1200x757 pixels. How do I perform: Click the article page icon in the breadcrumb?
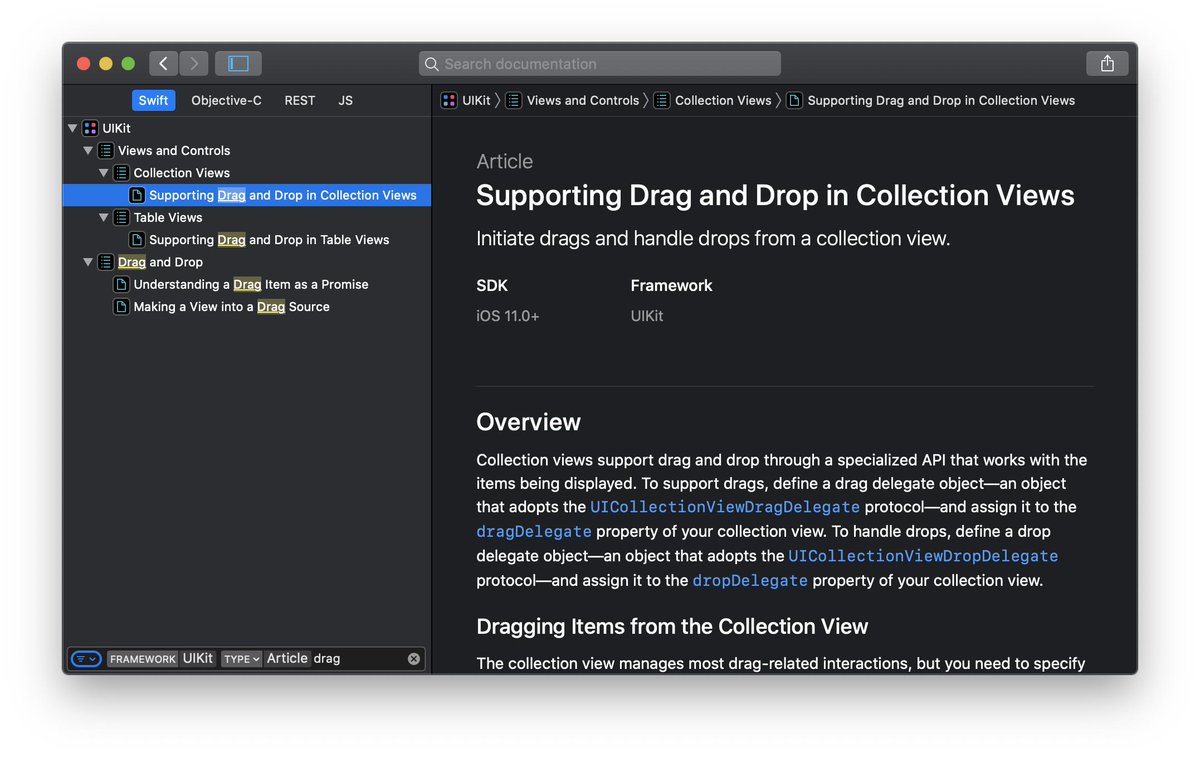794,100
